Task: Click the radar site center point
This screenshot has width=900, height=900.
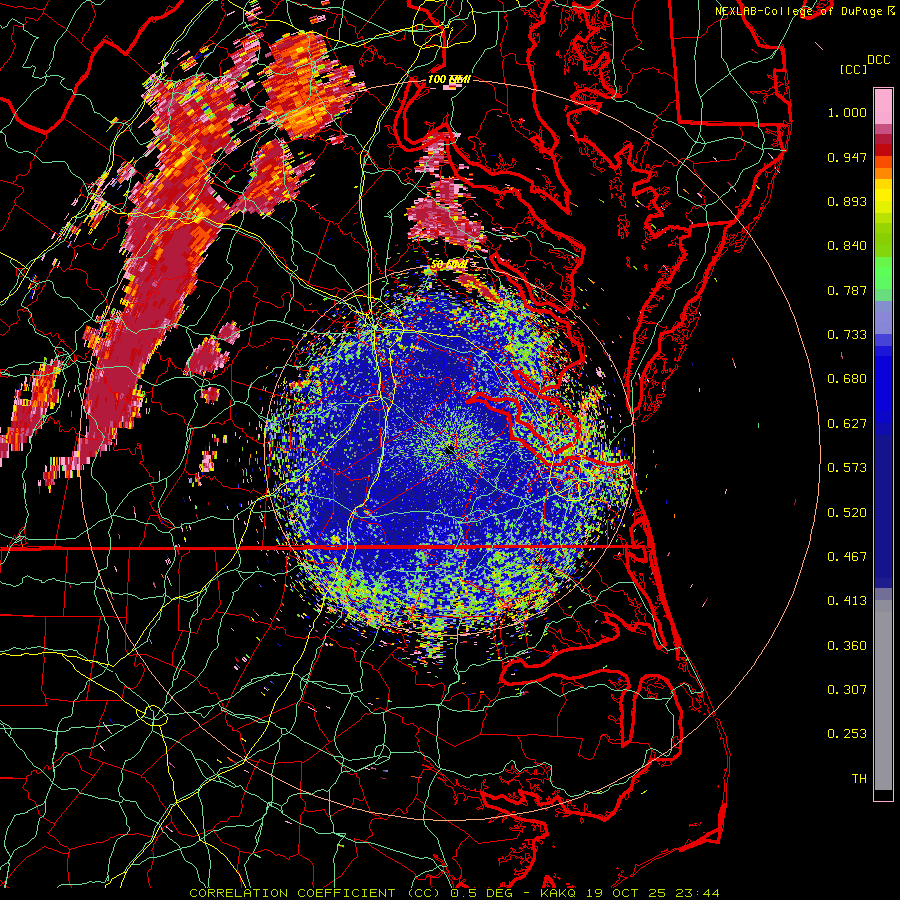Action: click(x=449, y=451)
